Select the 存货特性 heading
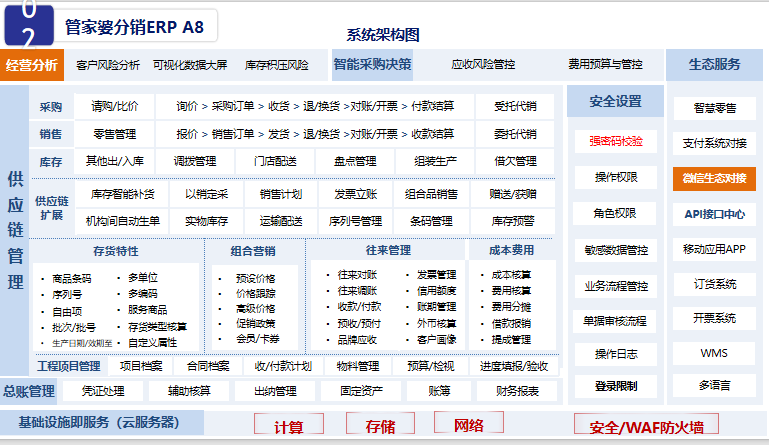 coord(116,251)
